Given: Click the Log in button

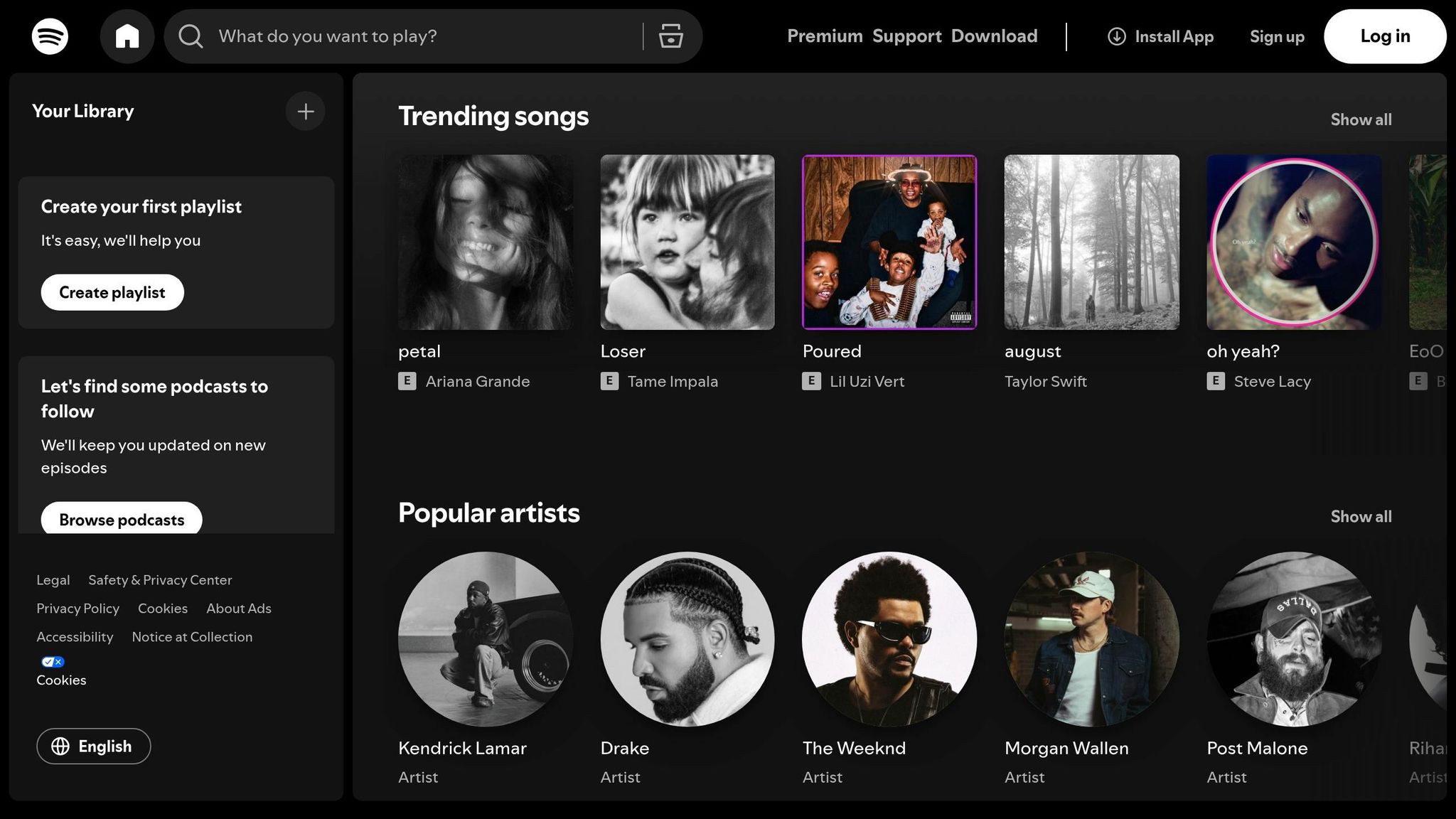Looking at the screenshot, I should click(x=1385, y=36).
